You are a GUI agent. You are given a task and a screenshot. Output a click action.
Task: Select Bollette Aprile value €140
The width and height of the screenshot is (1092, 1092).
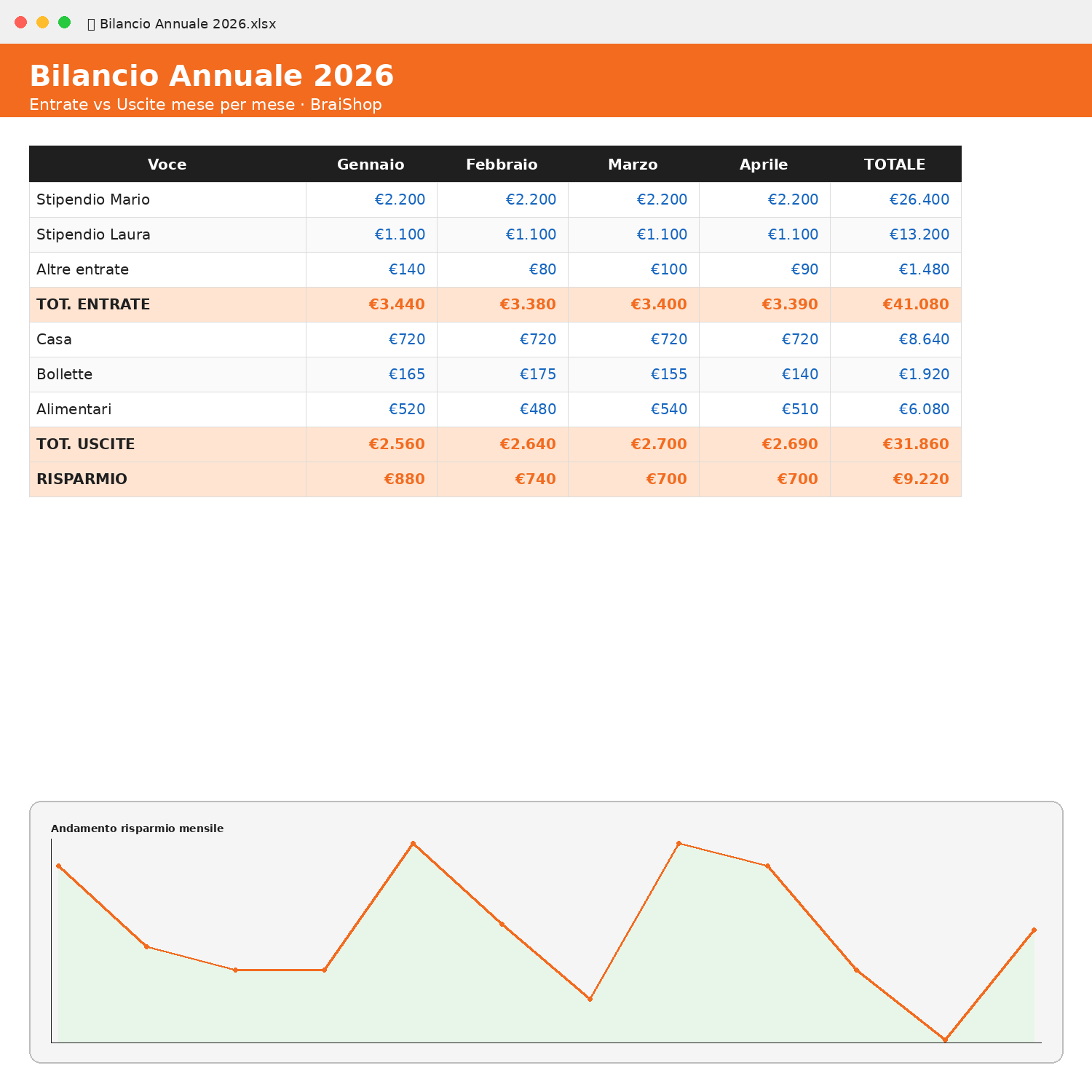[x=764, y=374]
